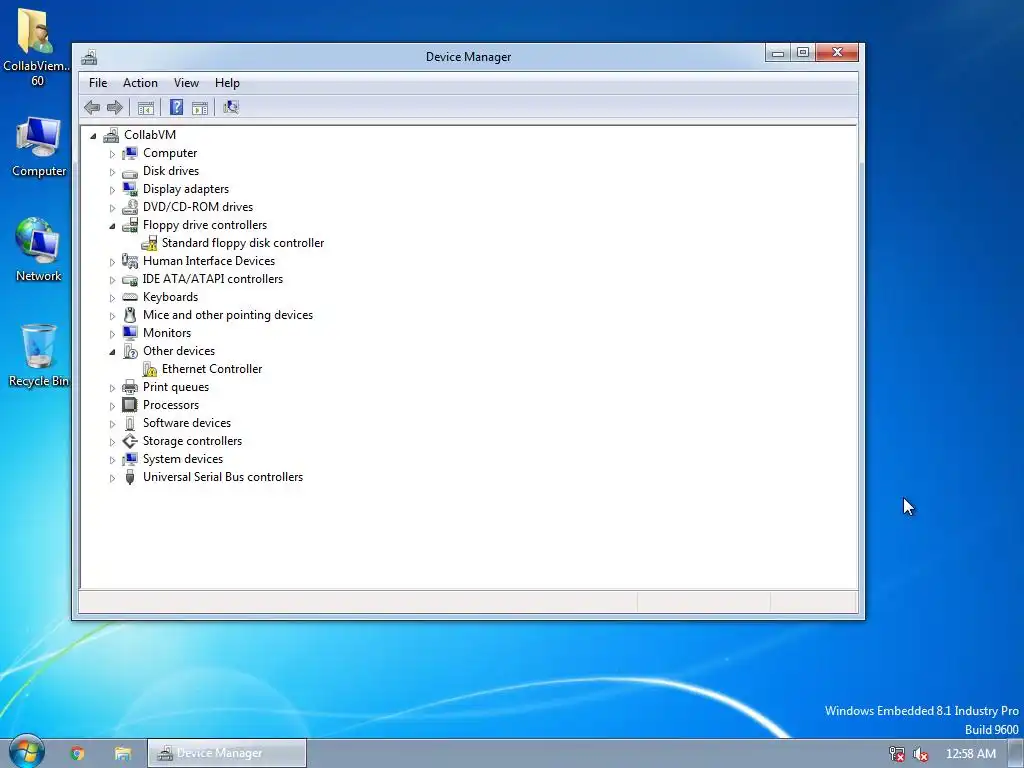Select IDE ATA/ATAPI controllers label

click(212, 279)
